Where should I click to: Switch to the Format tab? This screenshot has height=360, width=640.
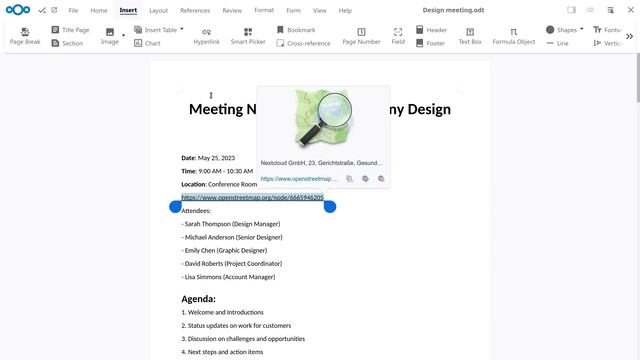point(264,10)
